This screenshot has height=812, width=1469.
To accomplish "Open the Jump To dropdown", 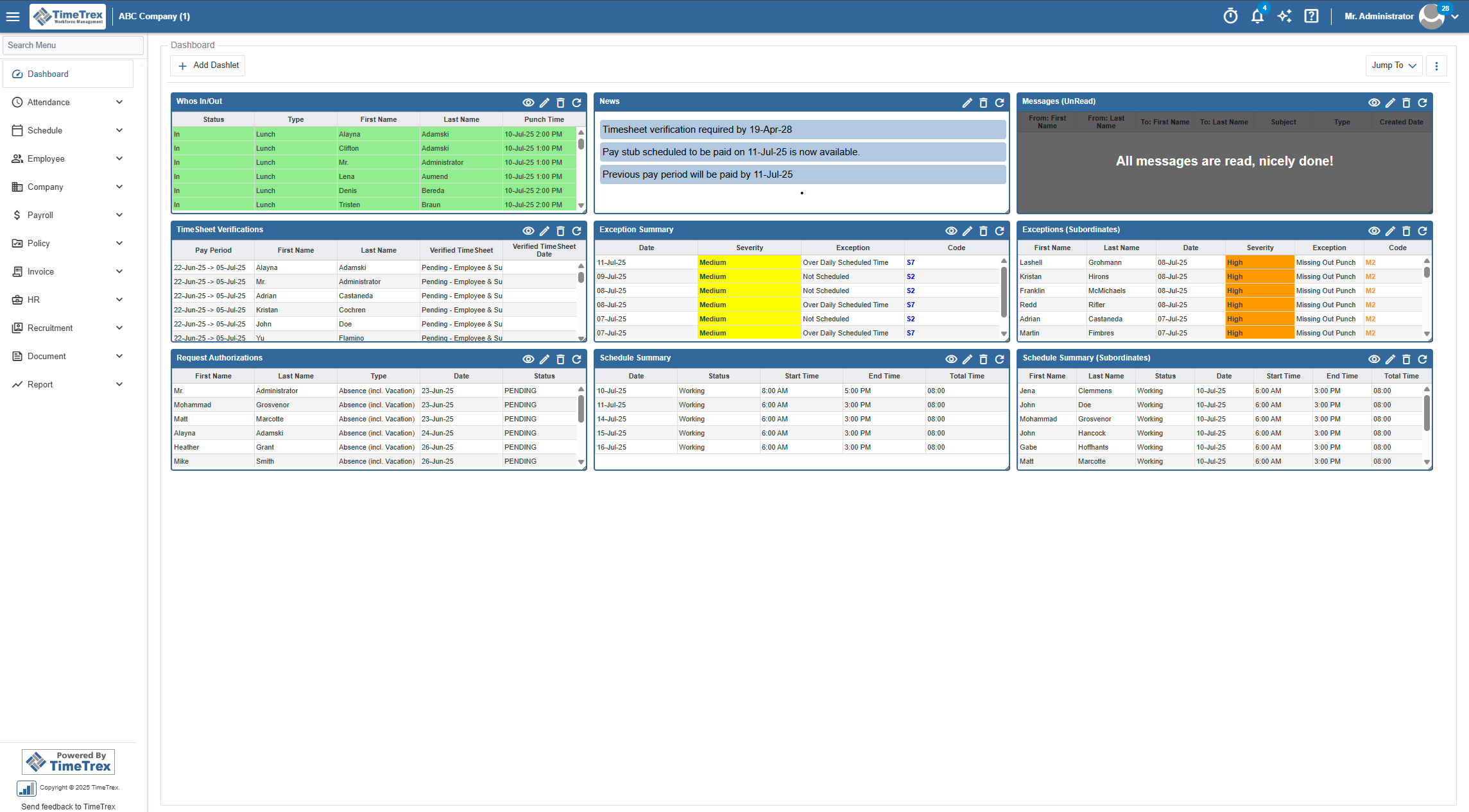I will click(1393, 65).
